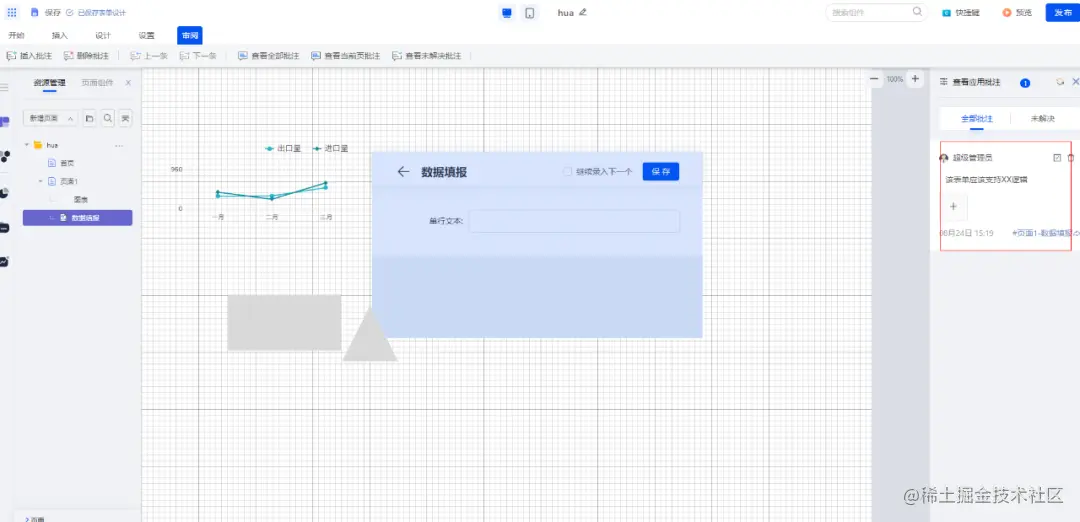
Task: Click the search magnifier in top search box
Action: pos(917,12)
